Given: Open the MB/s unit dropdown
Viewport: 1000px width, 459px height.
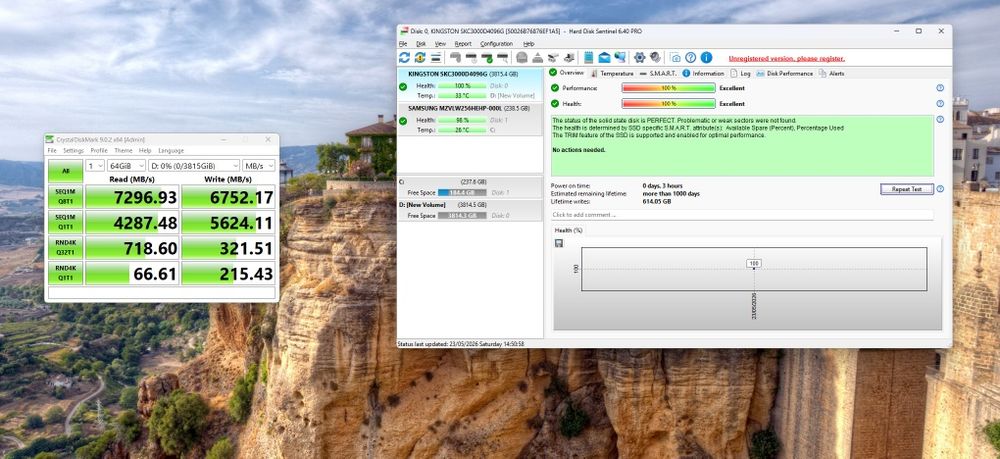Looking at the screenshot, I should click(259, 166).
